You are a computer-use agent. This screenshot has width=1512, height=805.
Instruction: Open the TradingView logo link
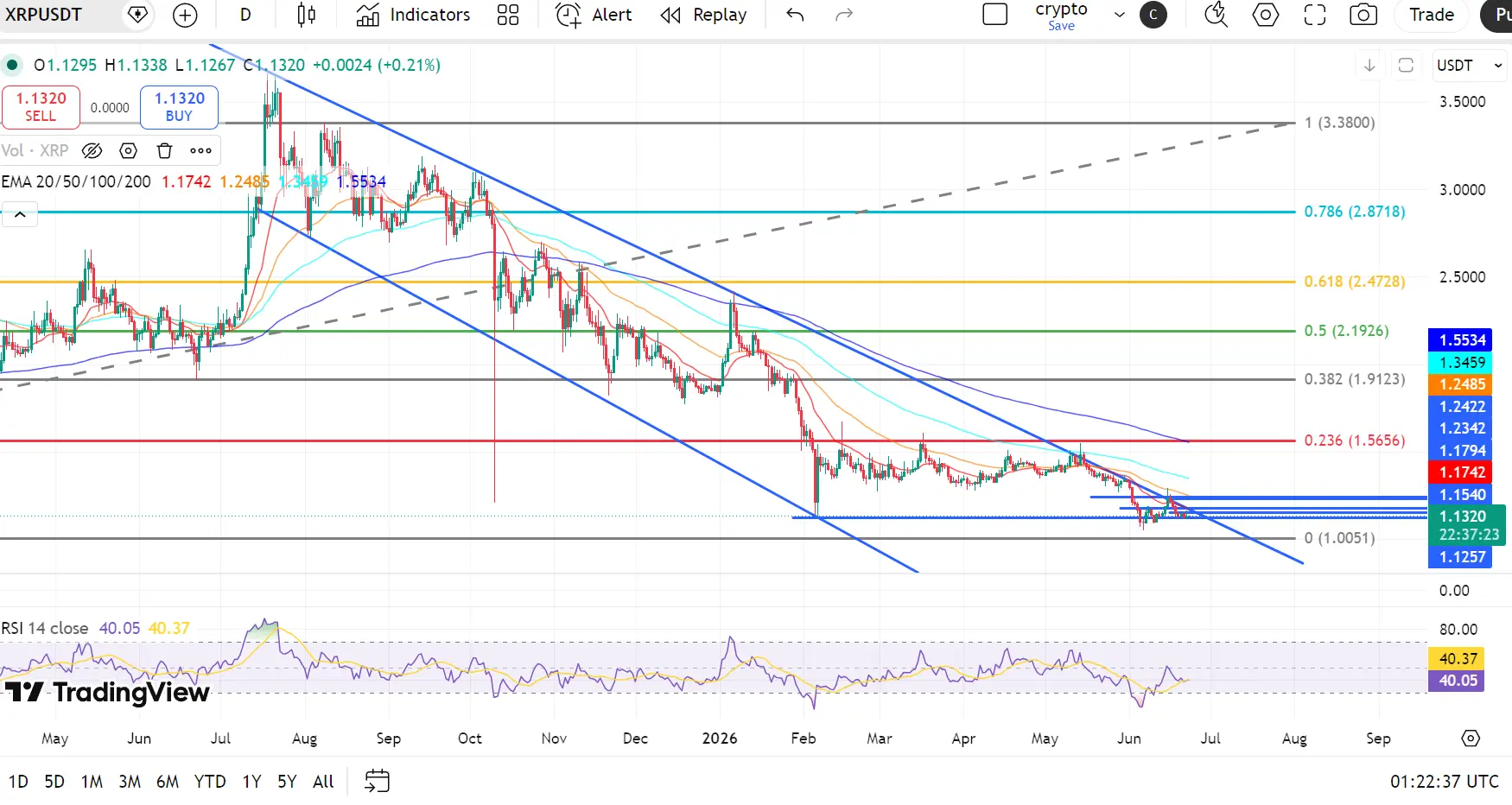tap(107, 693)
